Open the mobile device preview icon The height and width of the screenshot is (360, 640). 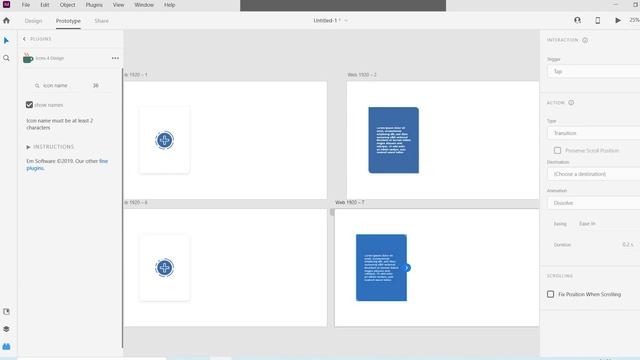pyautogui.click(x=598, y=20)
